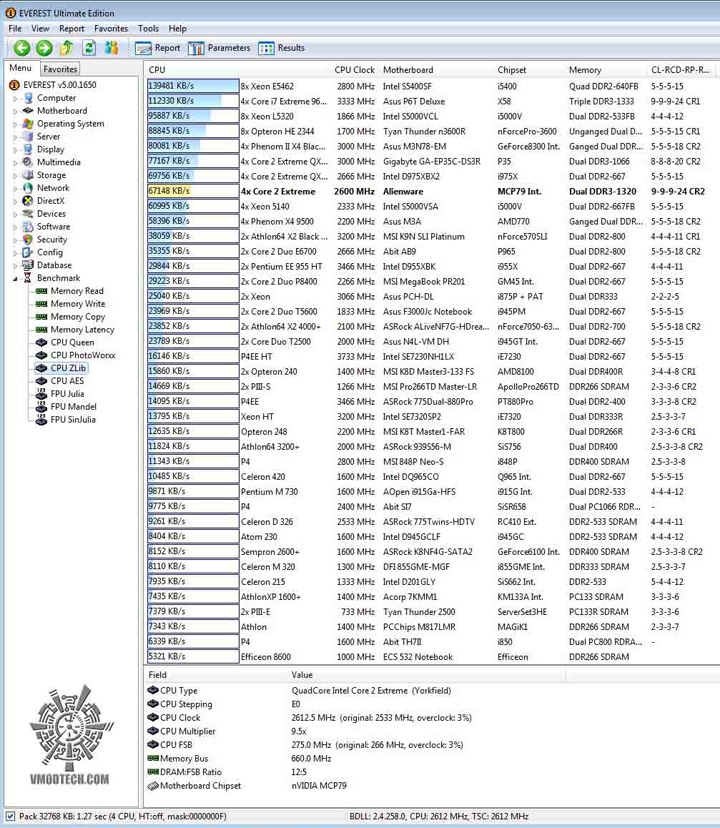
Task: Expand the Config tree node
Action: [15, 252]
